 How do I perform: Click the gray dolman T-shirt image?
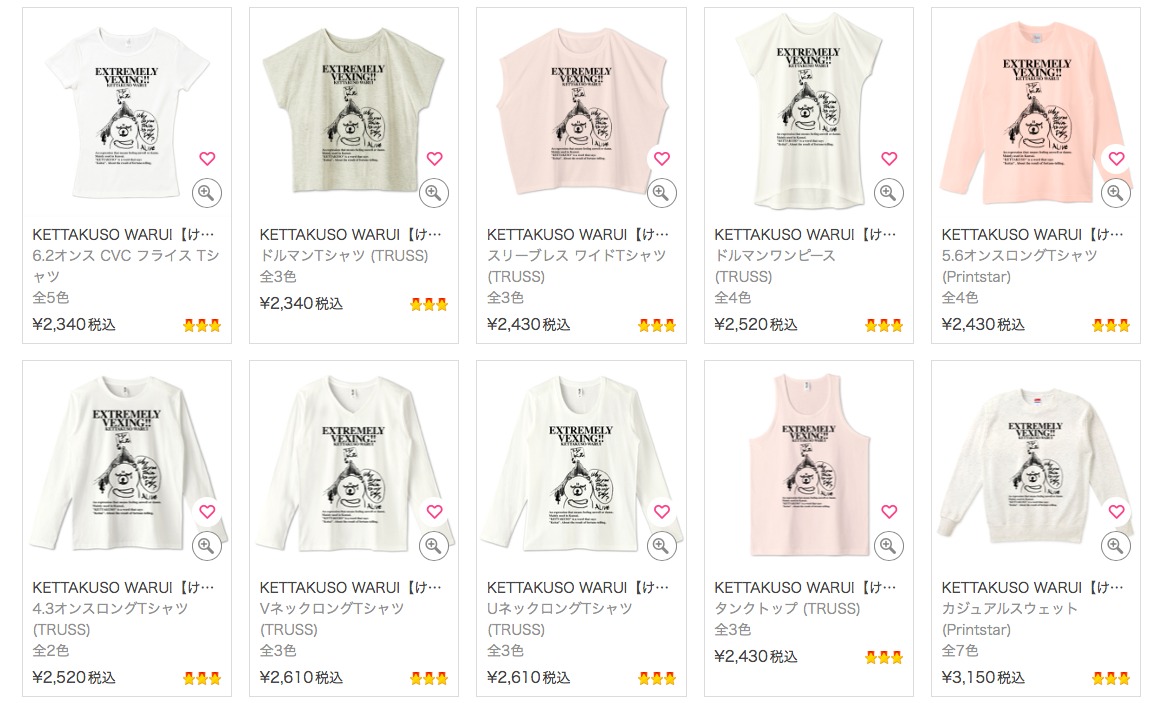pyautogui.click(x=353, y=112)
